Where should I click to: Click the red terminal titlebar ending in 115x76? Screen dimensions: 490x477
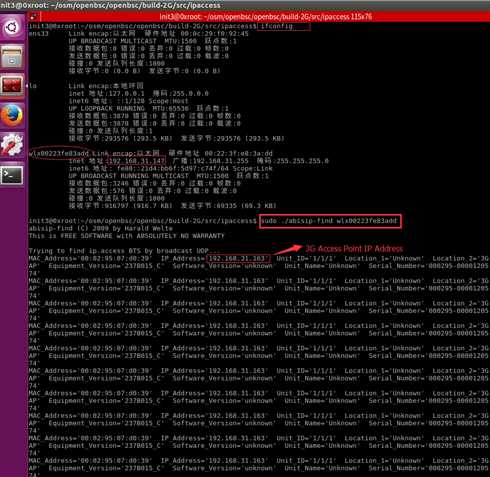coord(265,17)
